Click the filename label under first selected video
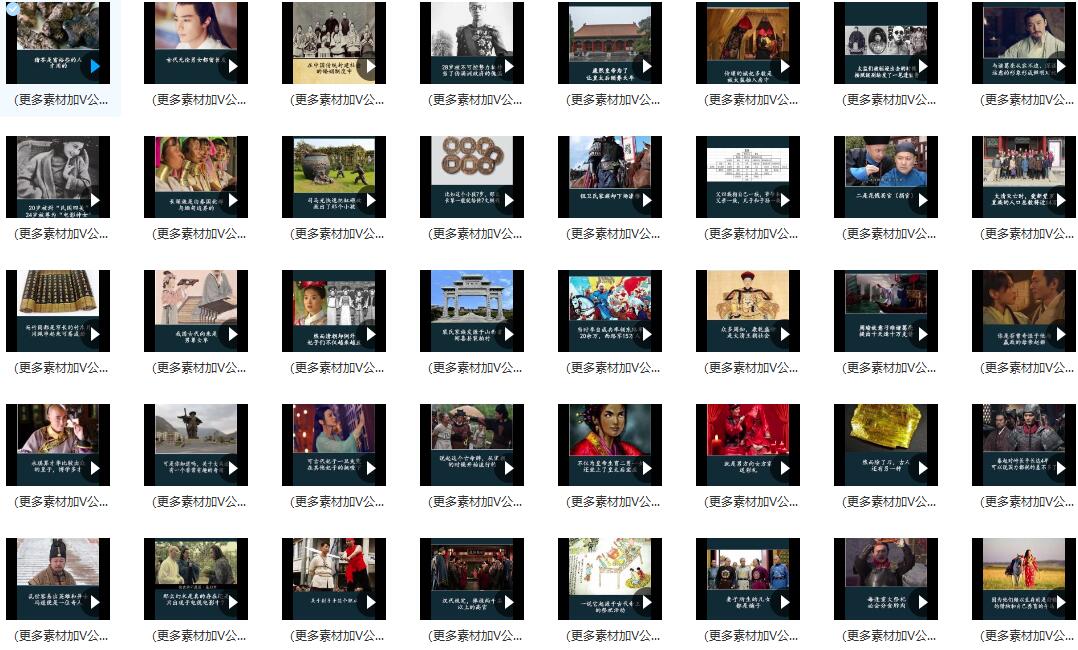Image resolution: width=1078 pixels, height=650 pixels. [58, 100]
